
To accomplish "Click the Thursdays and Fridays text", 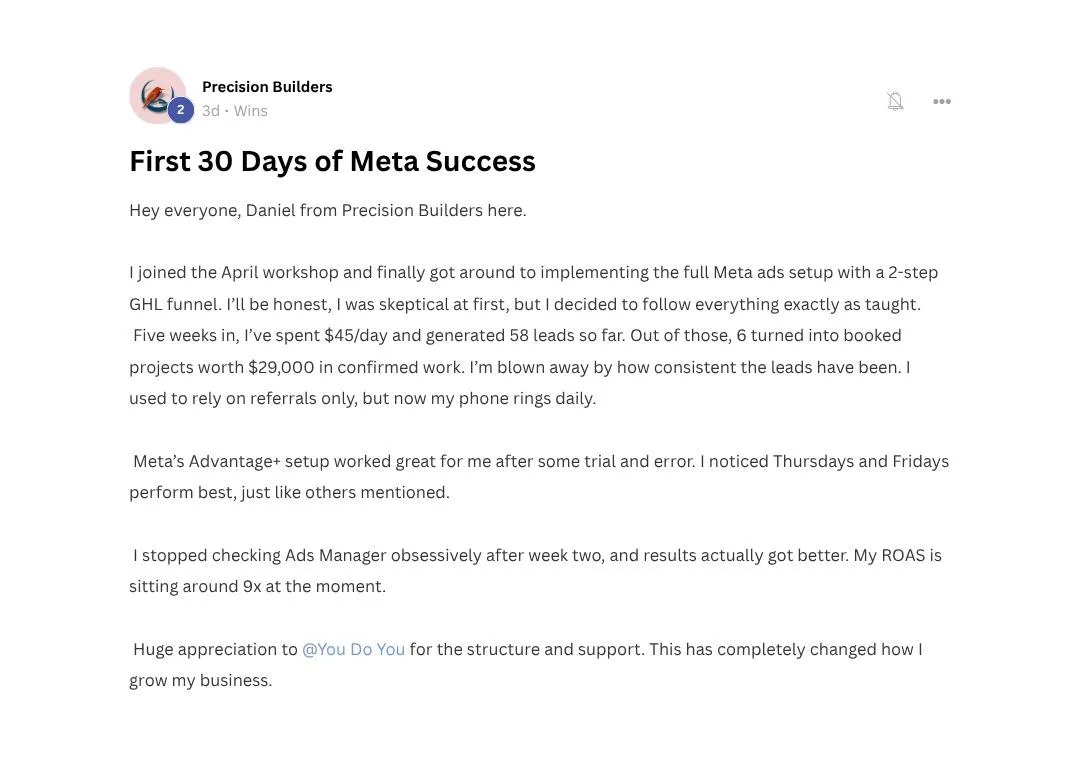I will (861, 461).
